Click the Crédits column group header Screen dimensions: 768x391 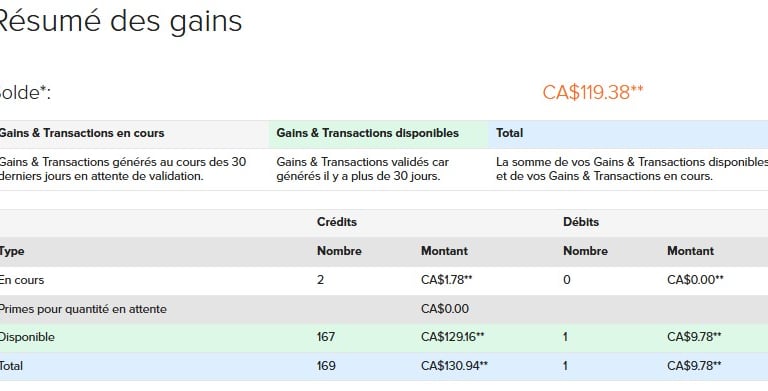(336, 222)
